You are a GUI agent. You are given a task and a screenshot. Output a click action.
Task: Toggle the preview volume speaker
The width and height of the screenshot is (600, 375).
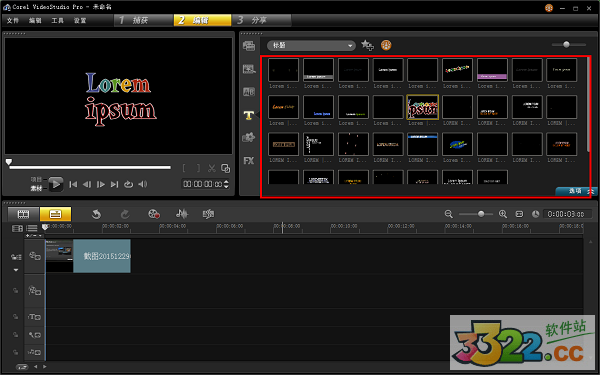pos(143,184)
